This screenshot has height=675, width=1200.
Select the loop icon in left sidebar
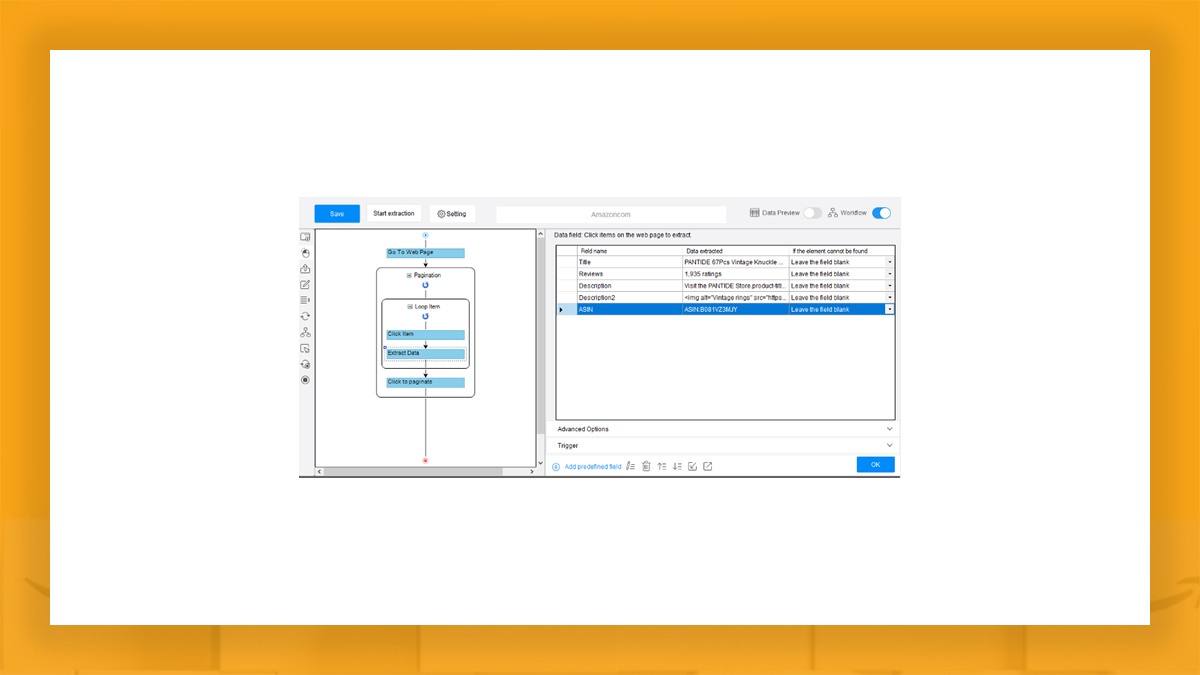(x=305, y=316)
